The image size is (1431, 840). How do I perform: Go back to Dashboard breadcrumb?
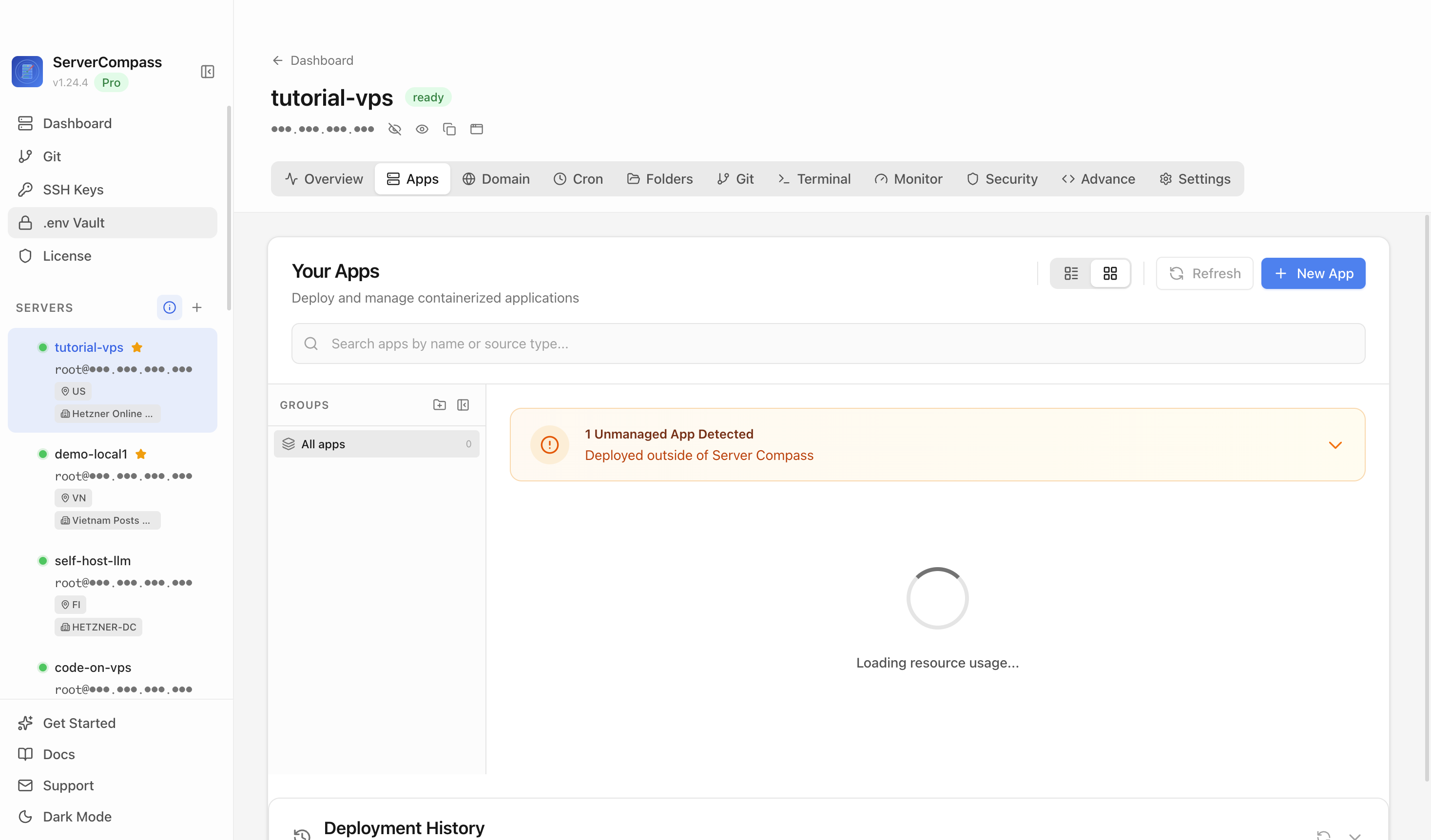[x=312, y=60]
